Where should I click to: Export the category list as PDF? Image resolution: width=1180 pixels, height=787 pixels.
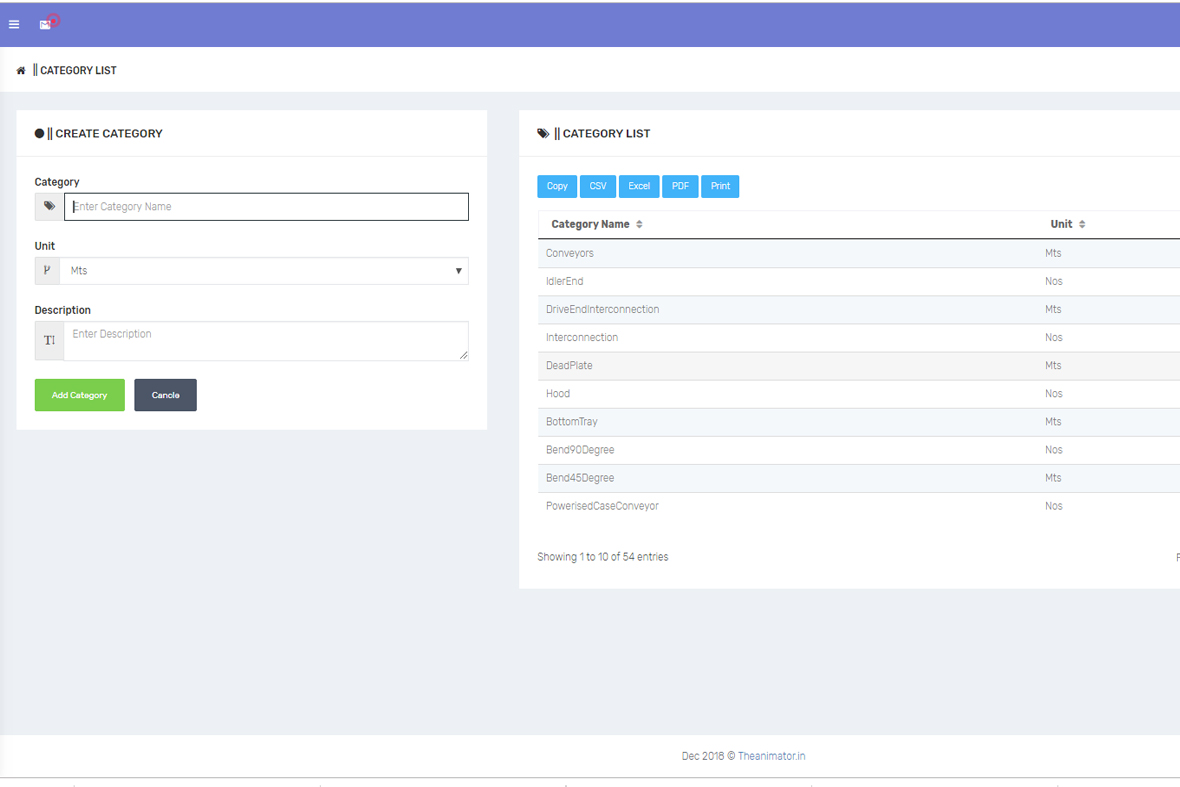tap(680, 186)
